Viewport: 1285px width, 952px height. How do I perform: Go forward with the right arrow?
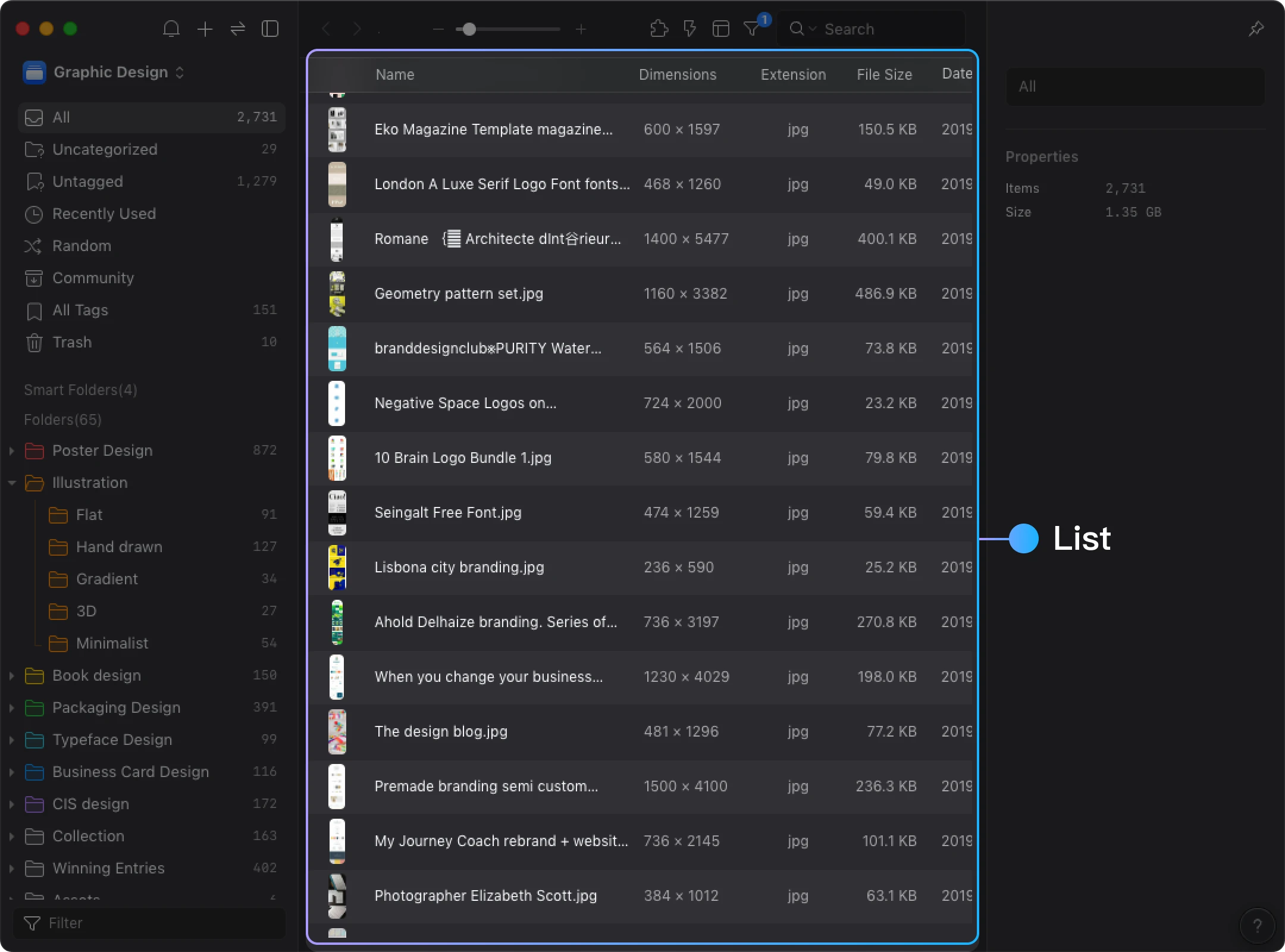356,29
